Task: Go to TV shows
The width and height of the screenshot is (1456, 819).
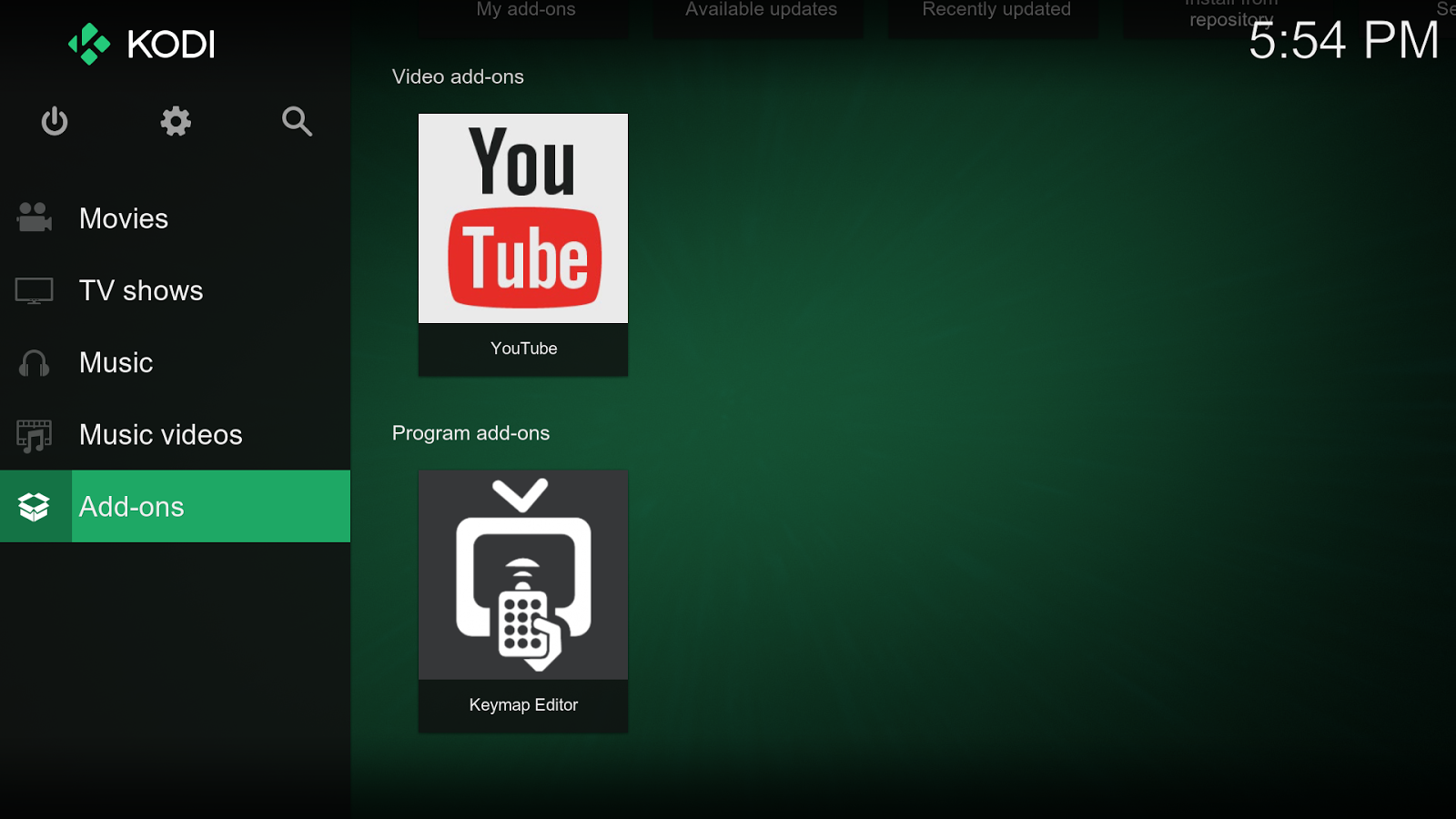Action: click(175, 290)
